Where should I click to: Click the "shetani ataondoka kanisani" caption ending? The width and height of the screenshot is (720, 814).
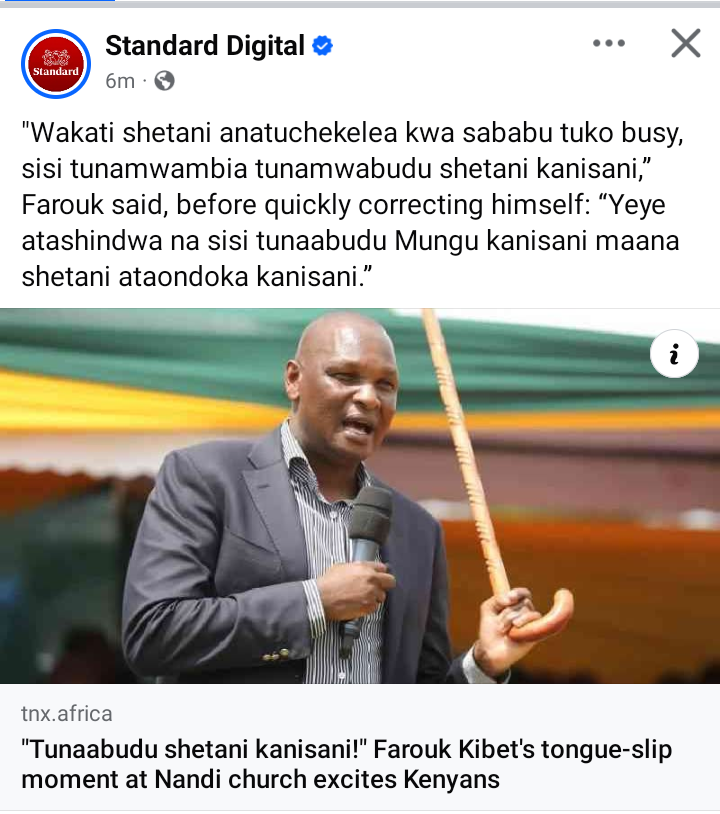[197, 276]
